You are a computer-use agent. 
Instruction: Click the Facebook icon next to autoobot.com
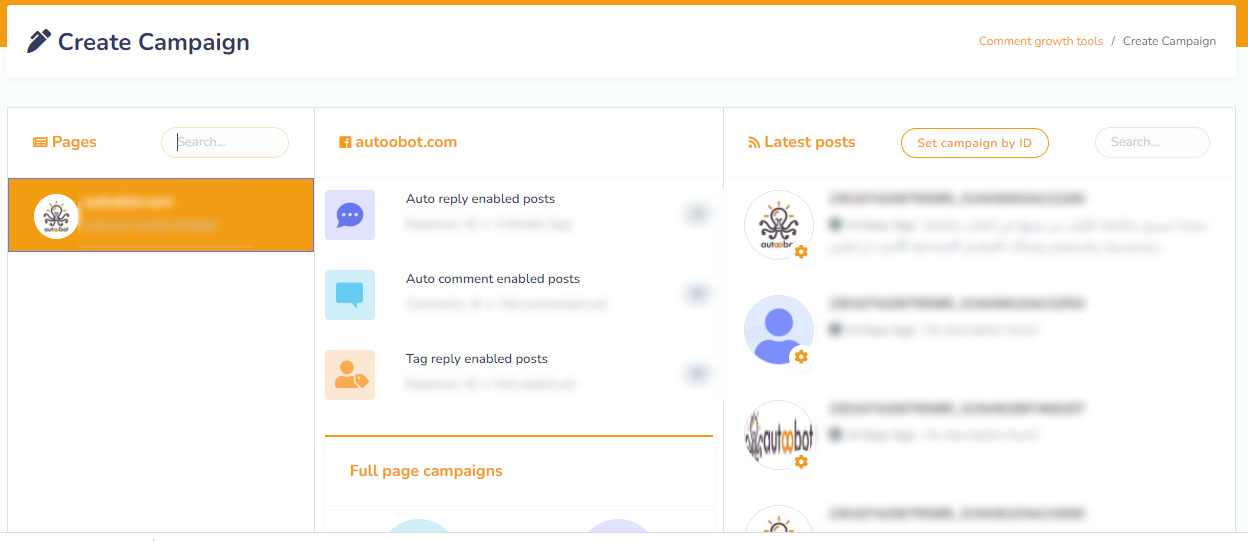345,142
